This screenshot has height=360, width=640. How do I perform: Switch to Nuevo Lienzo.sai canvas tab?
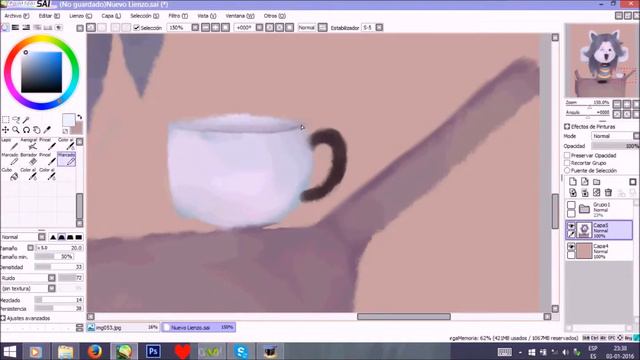(198, 327)
